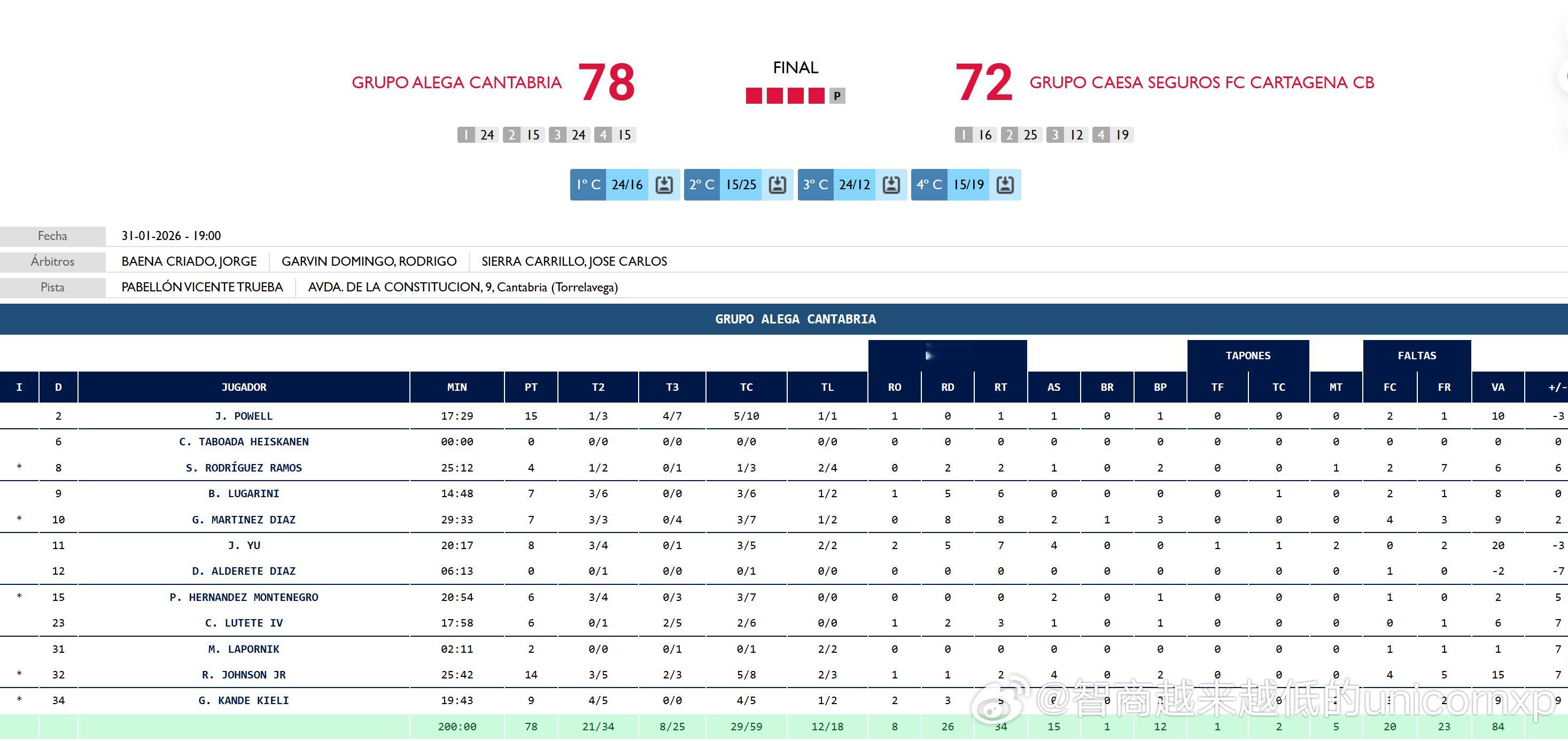Select the 3º C quarter tab
The image size is (1568, 741).
click(816, 184)
